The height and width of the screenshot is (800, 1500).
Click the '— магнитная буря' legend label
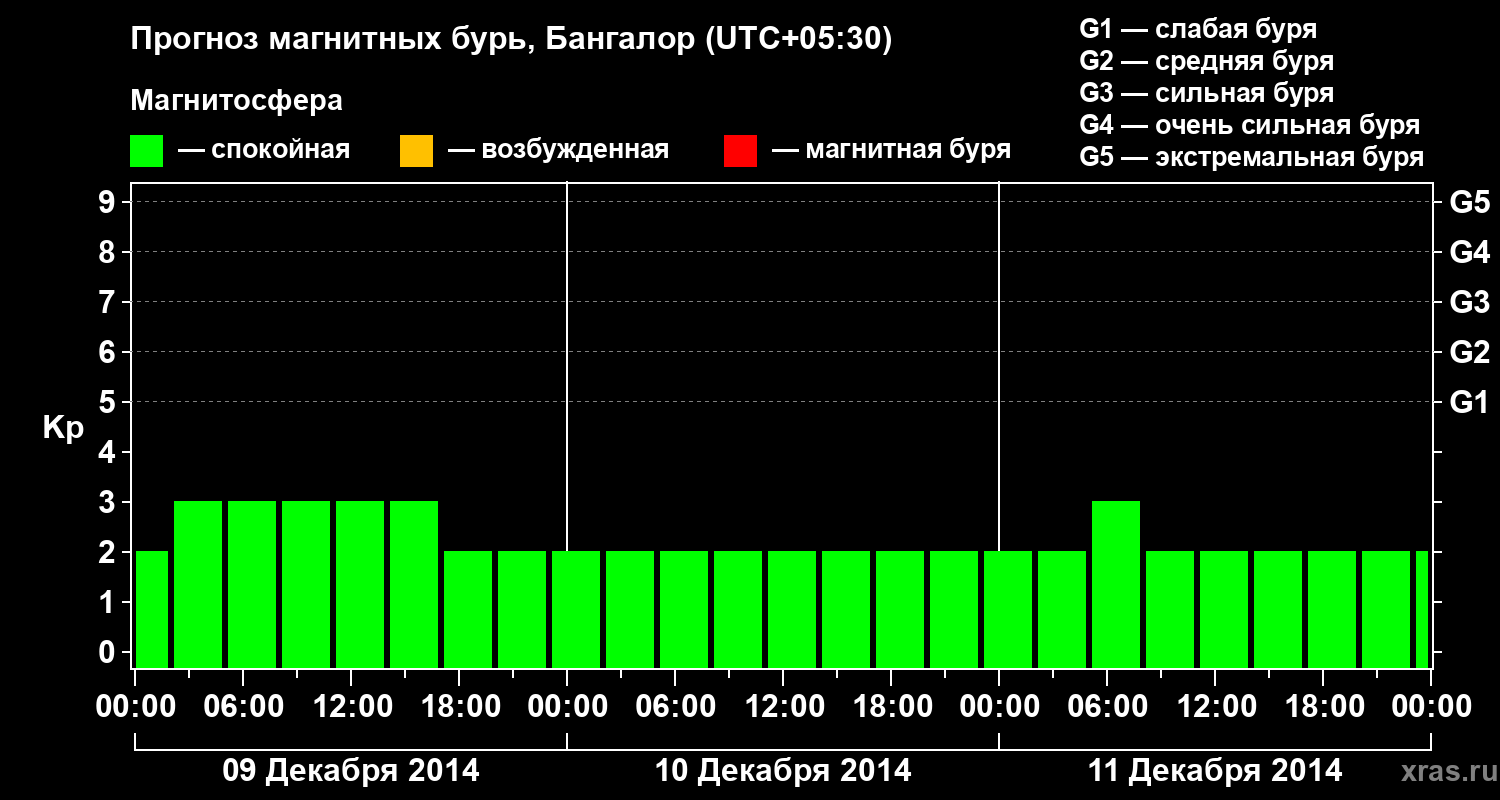891,150
